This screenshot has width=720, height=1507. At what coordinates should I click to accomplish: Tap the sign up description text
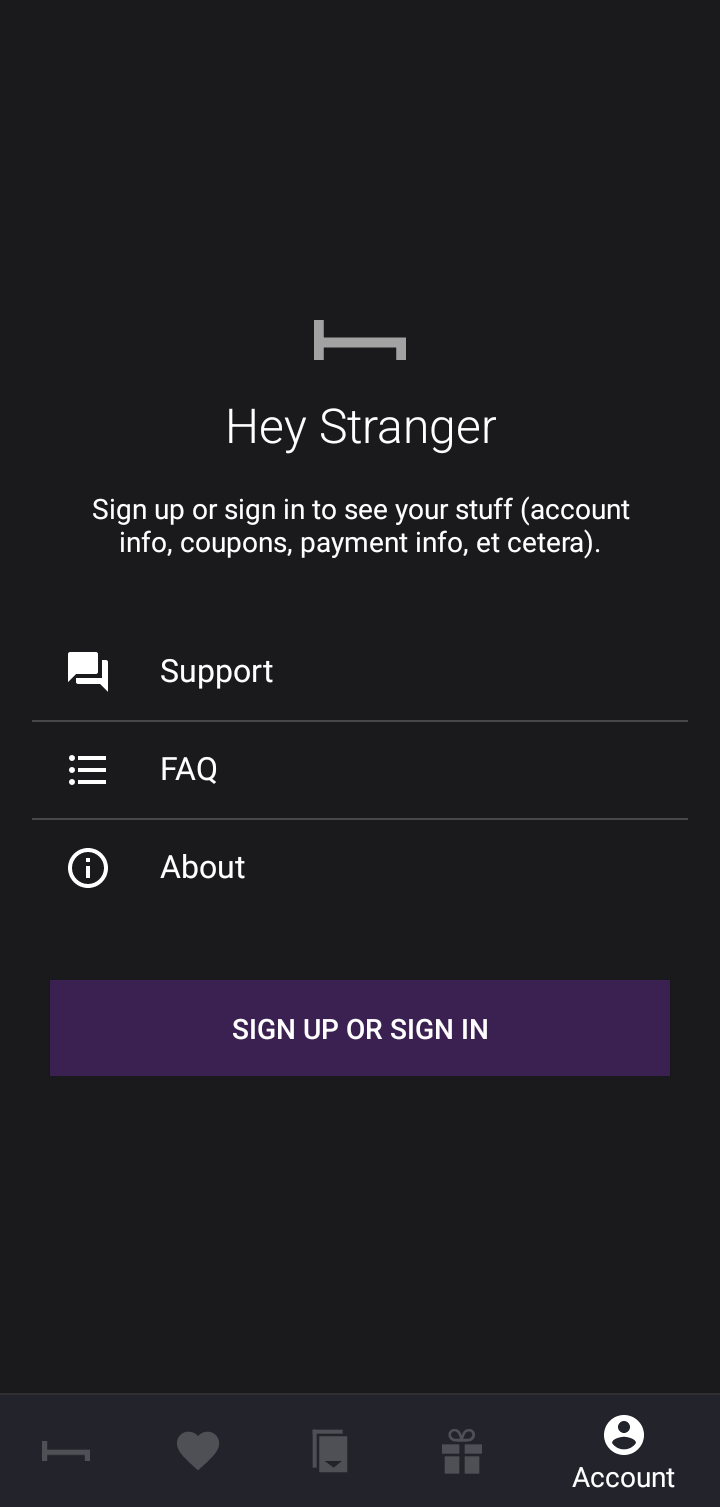[361, 526]
